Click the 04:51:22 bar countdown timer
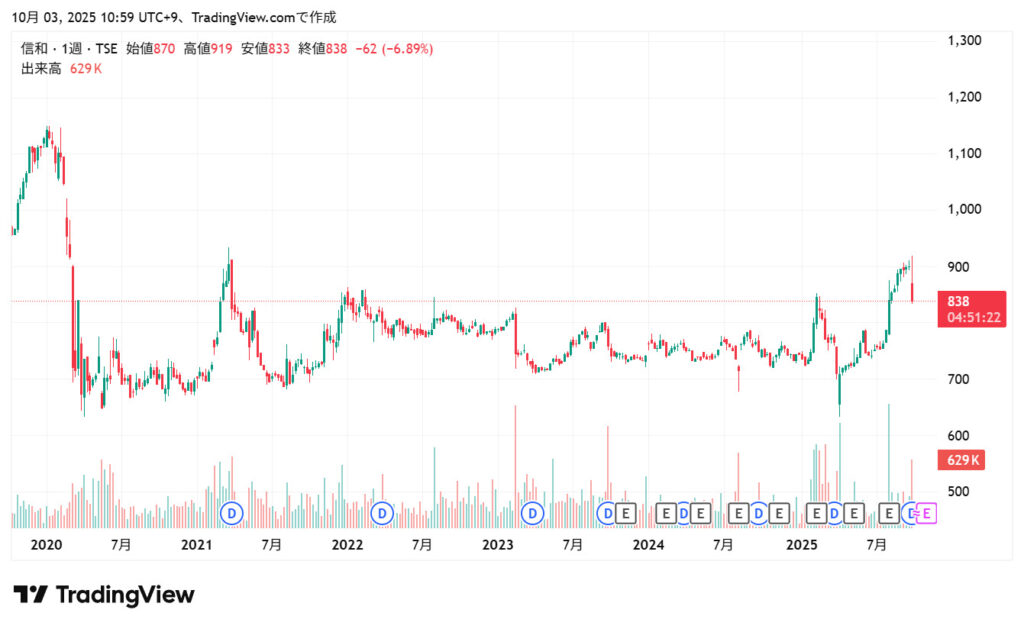1024x629 pixels. click(x=969, y=317)
